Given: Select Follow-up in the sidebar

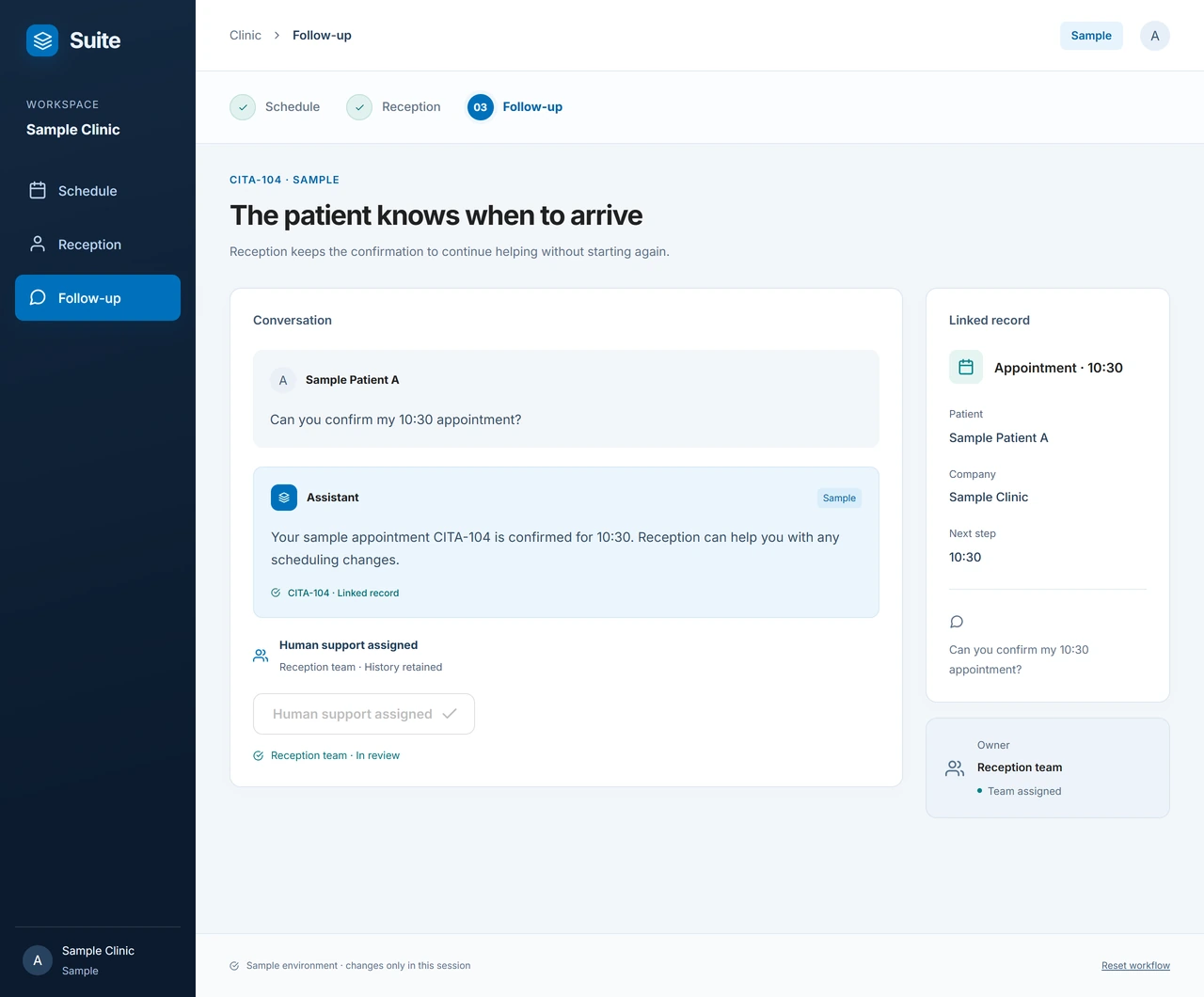Looking at the screenshot, I should [x=98, y=298].
